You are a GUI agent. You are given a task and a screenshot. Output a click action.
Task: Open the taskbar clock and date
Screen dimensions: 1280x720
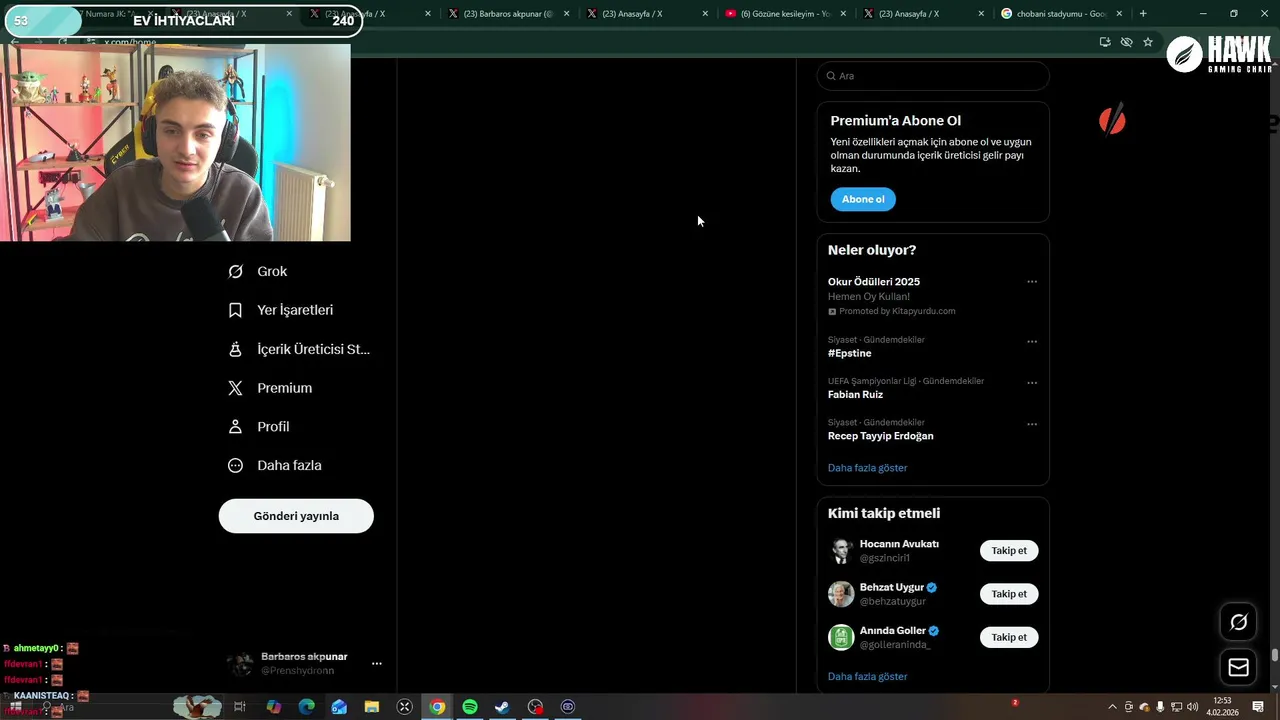pyautogui.click(x=1222, y=707)
